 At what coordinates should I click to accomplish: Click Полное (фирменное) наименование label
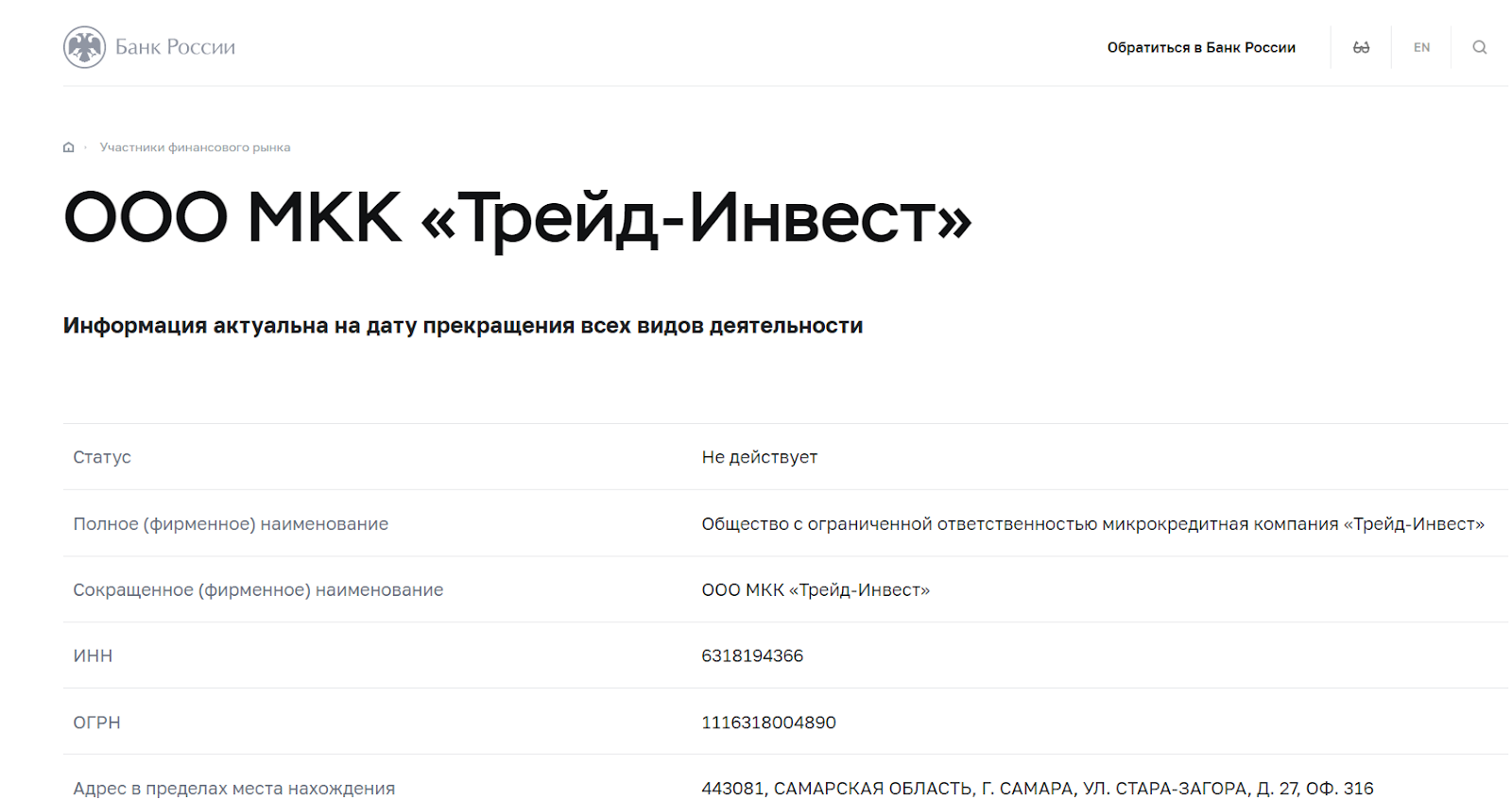[x=231, y=524]
